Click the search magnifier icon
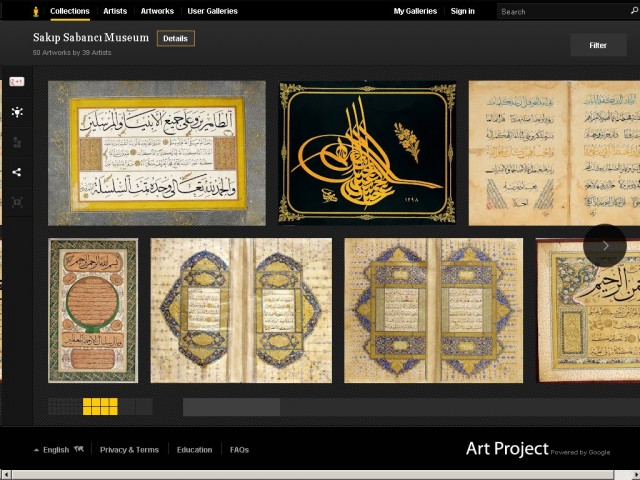Viewport: 640px width, 480px height. point(635,11)
